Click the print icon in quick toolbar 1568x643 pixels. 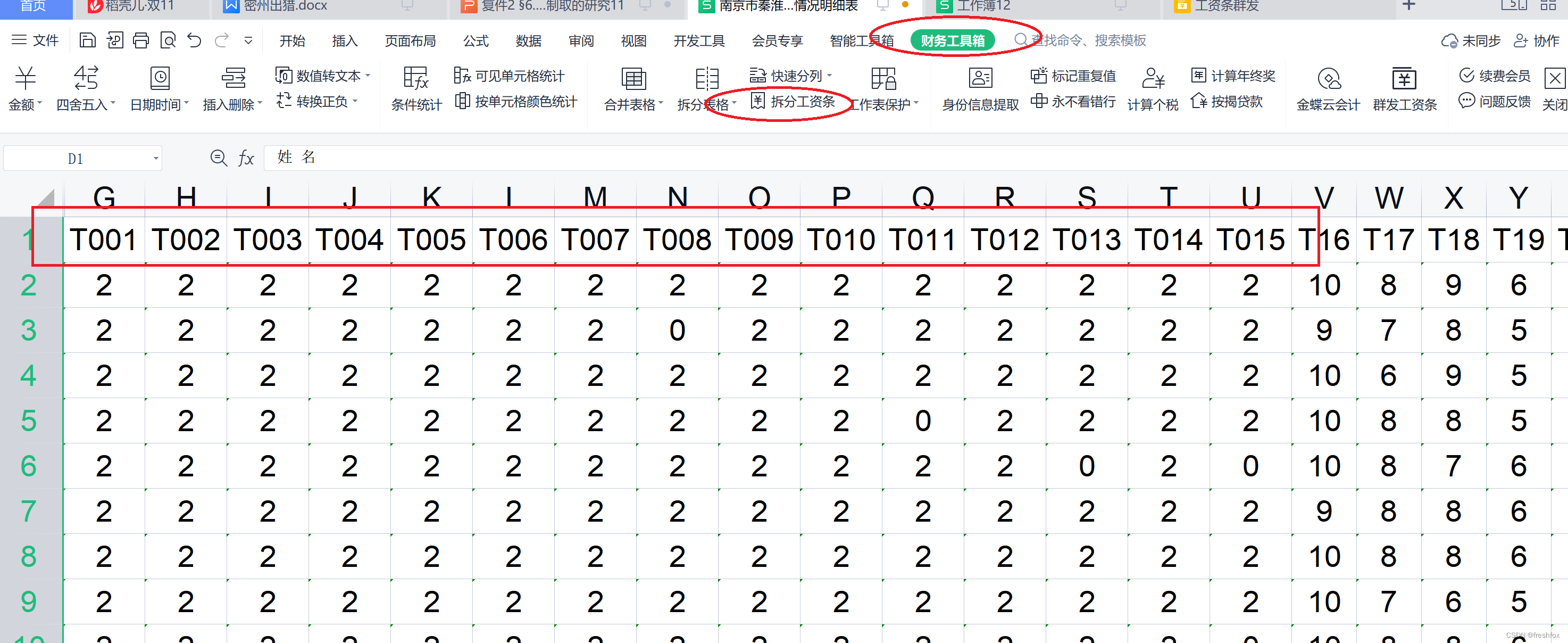[141, 41]
